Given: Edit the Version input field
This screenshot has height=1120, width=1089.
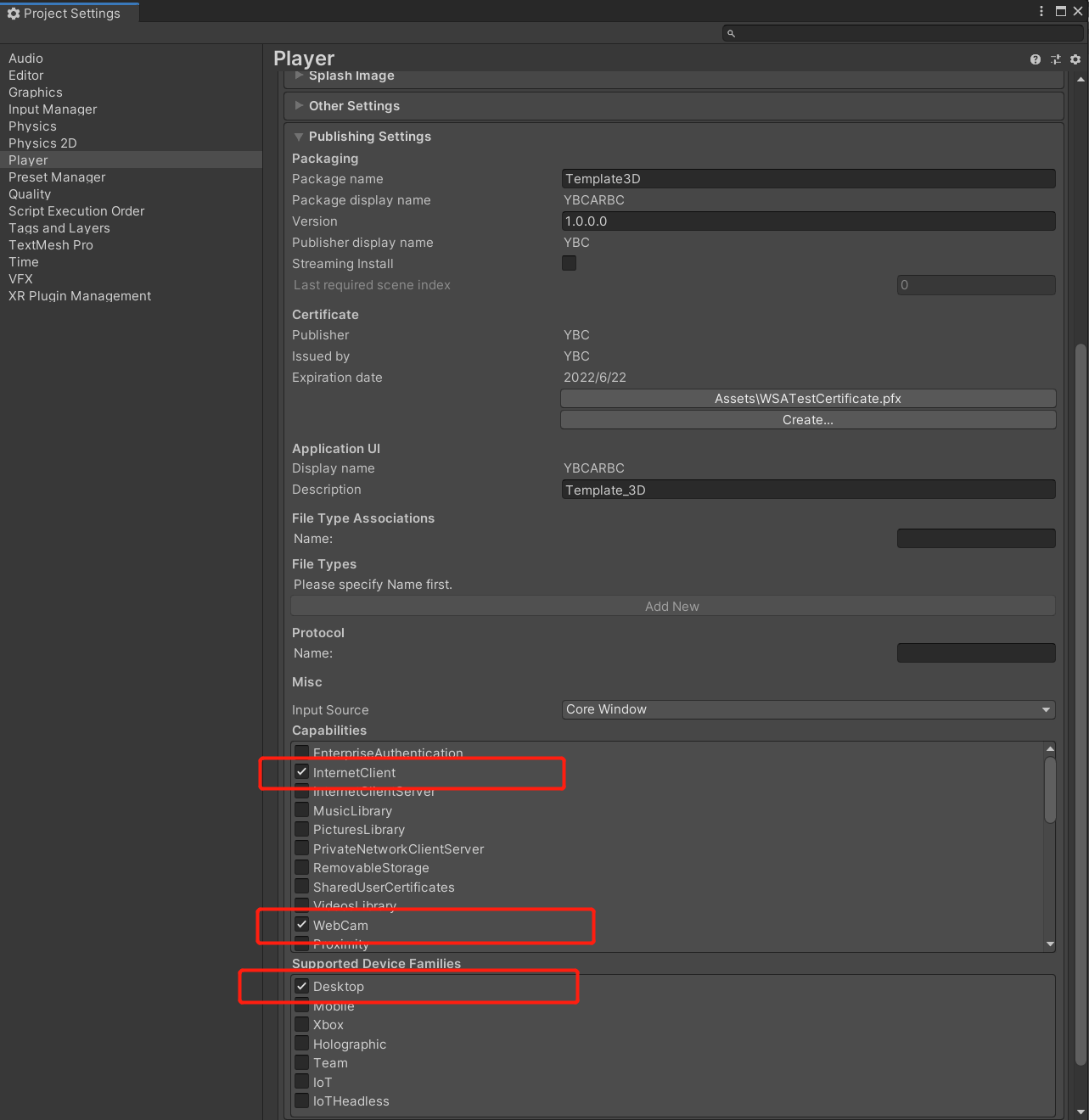Looking at the screenshot, I should click(807, 221).
